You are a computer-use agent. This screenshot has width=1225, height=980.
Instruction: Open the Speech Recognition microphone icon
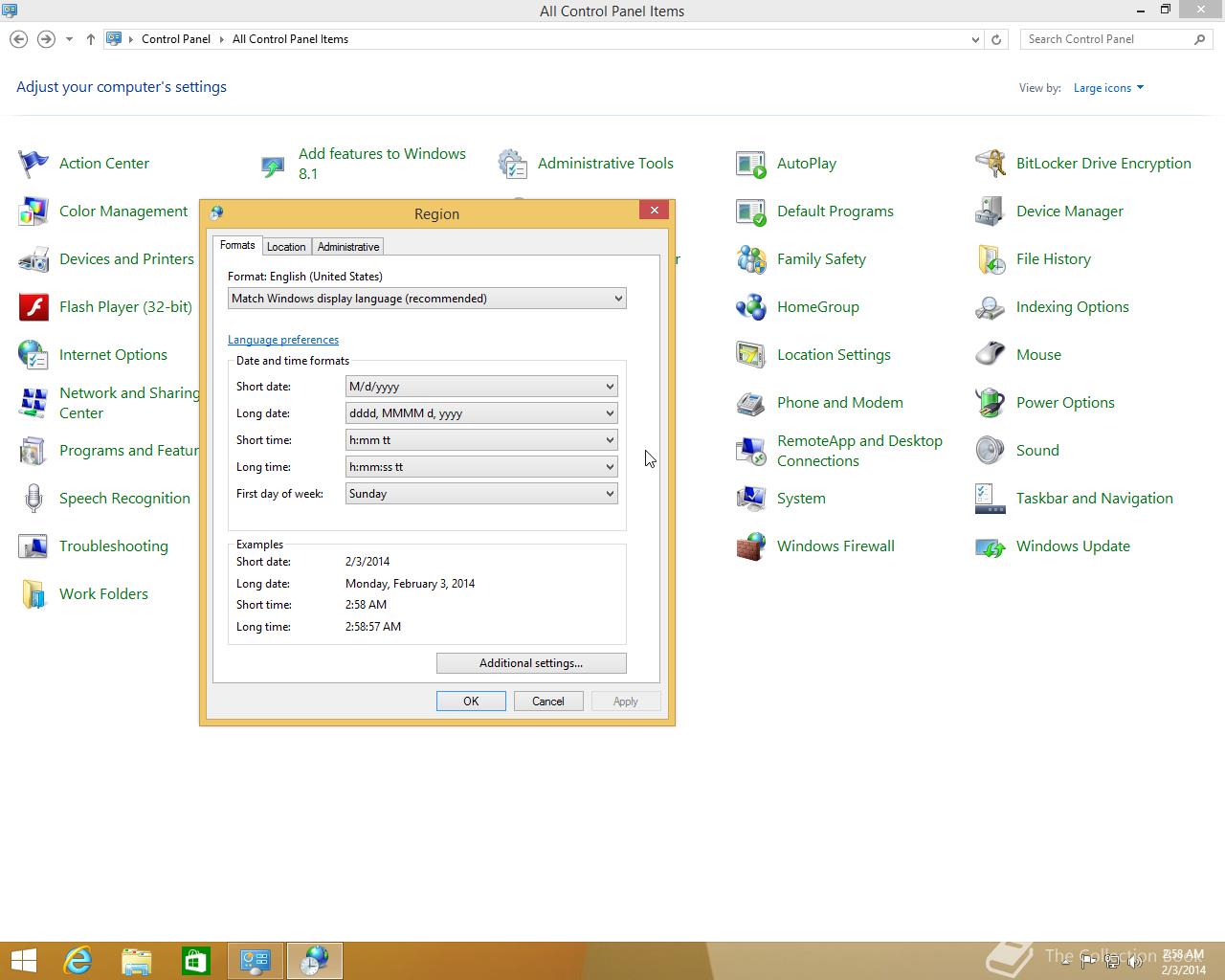[33, 499]
